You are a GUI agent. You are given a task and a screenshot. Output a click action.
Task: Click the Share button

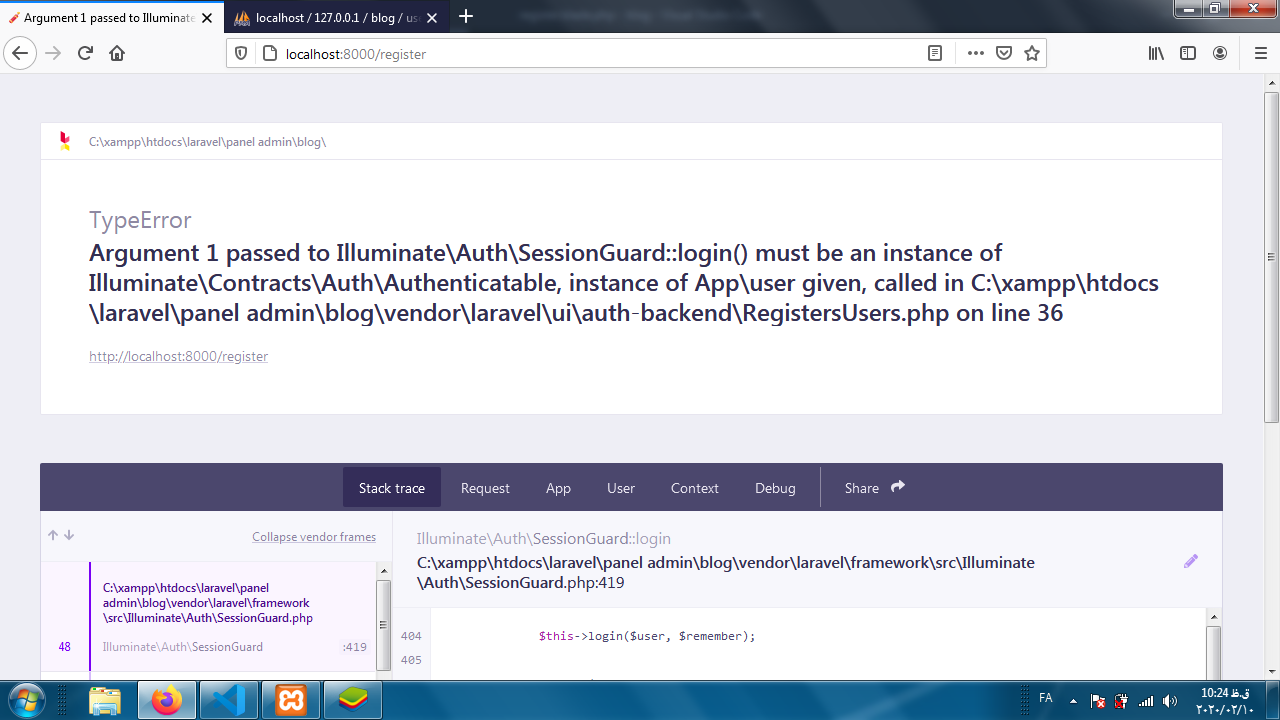874,488
